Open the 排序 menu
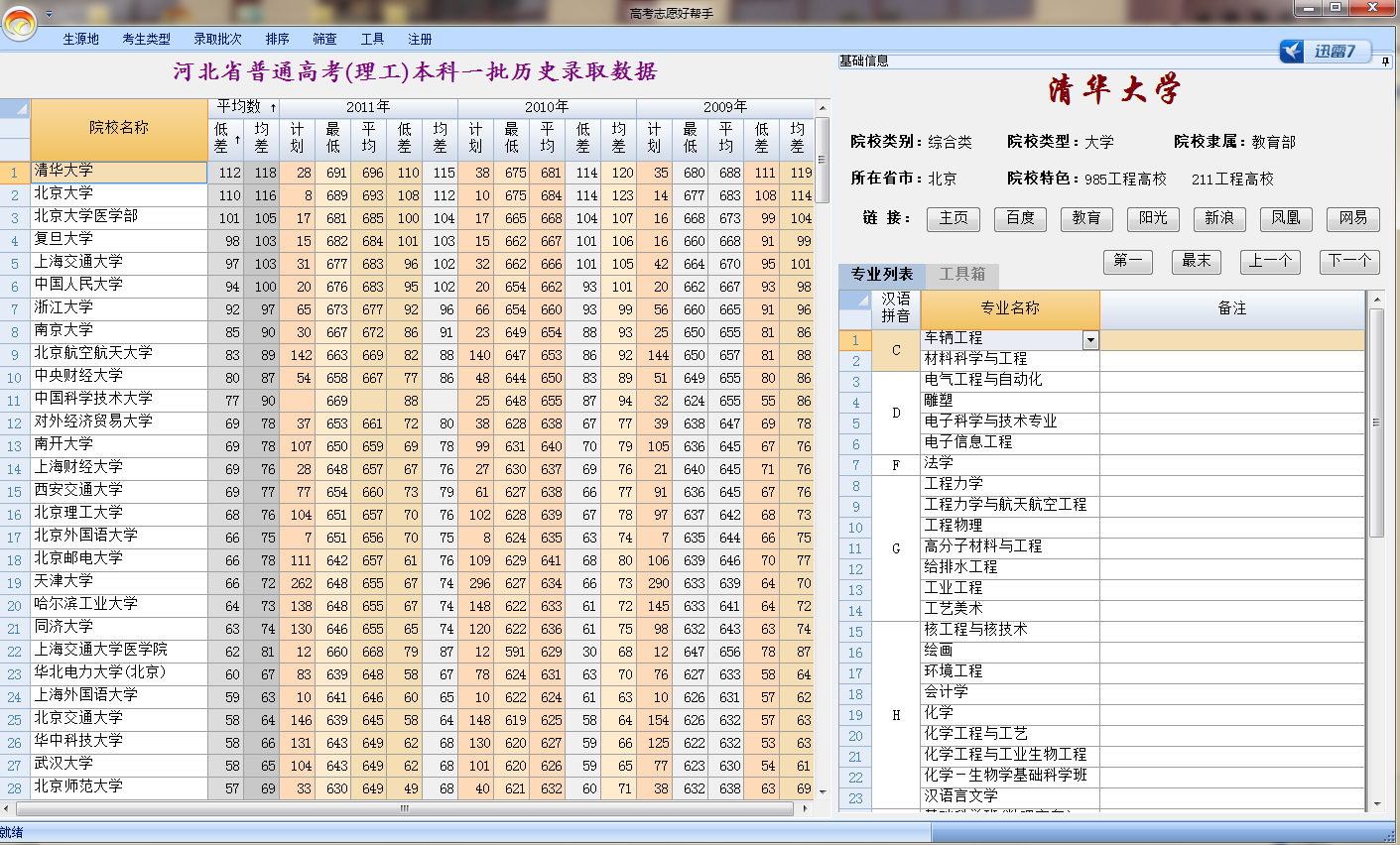This screenshot has width=1400, height=845. pyautogui.click(x=278, y=39)
